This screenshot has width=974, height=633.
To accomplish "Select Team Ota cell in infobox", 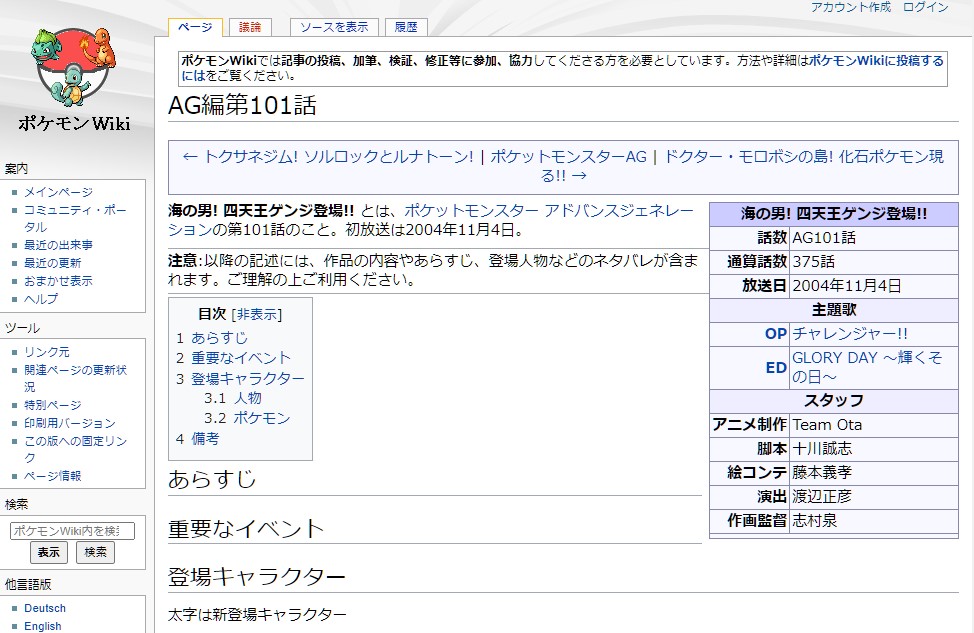I will pos(873,425).
